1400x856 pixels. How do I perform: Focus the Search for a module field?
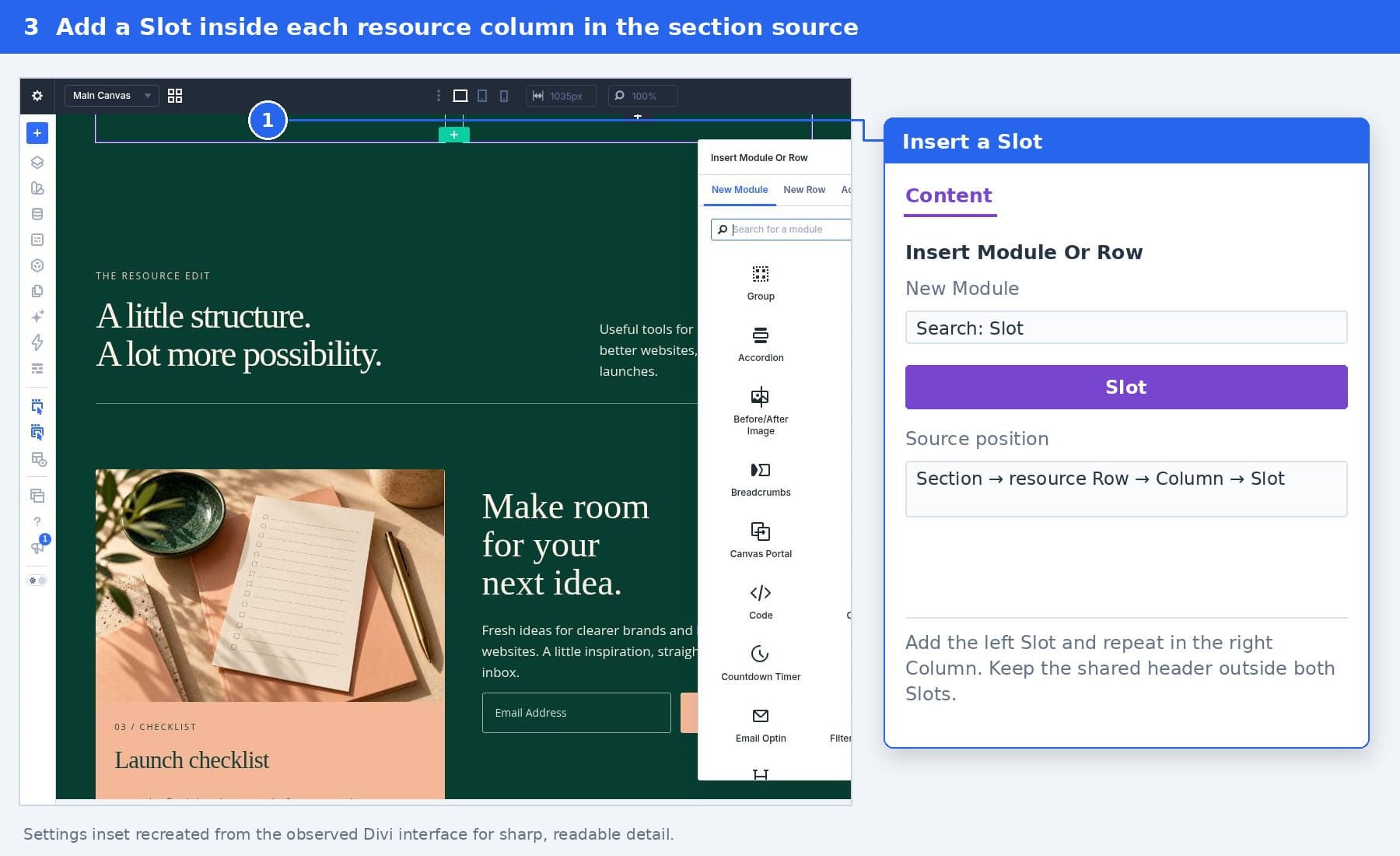tap(781, 230)
